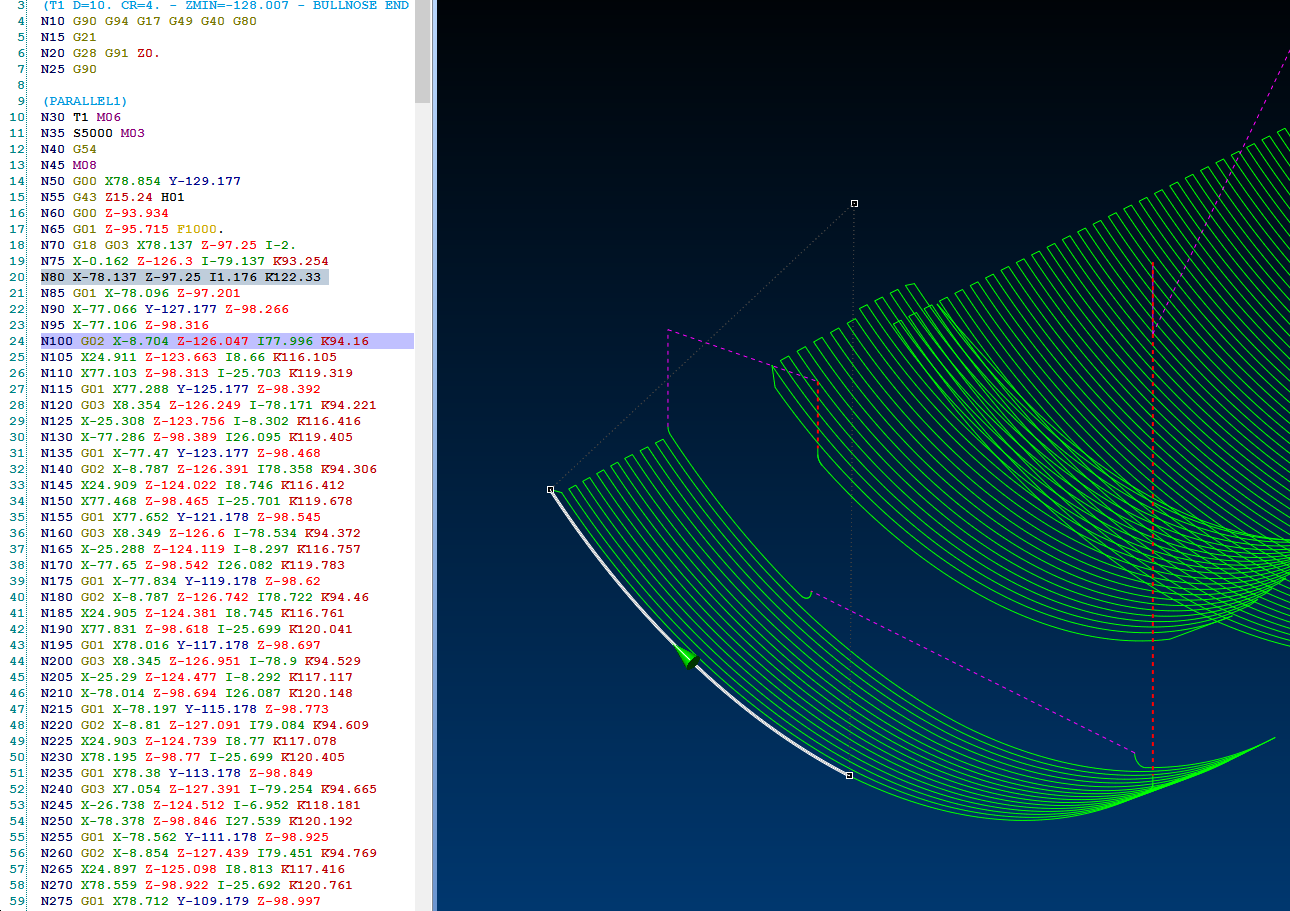The height and width of the screenshot is (911, 1290).
Task: Click the square end marker below the white path
Action: [849, 776]
